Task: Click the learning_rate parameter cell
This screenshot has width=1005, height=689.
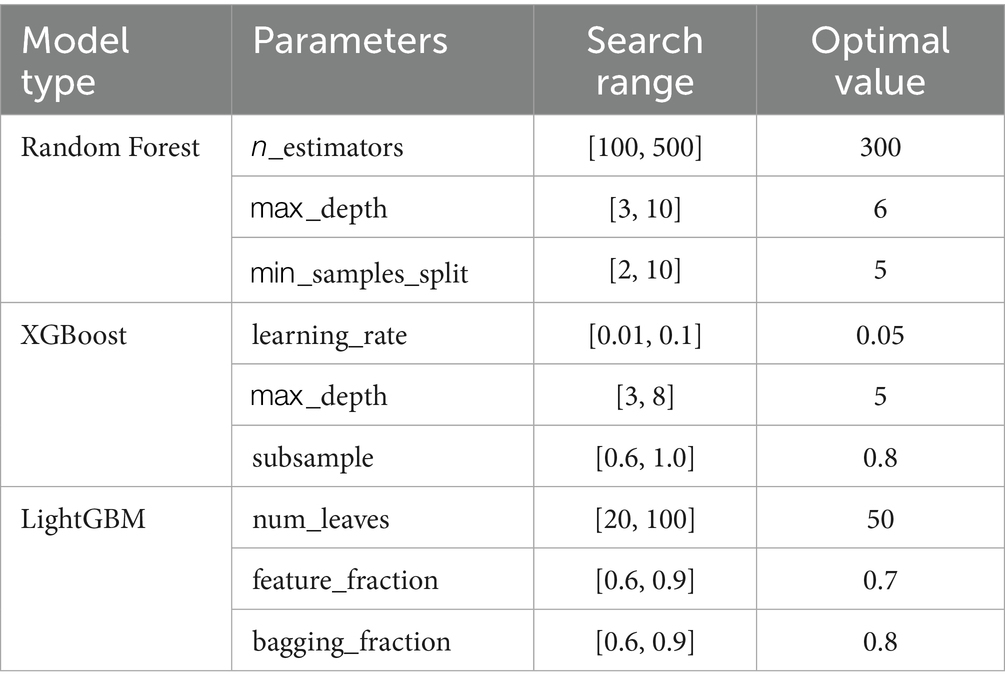Action: tap(329, 335)
